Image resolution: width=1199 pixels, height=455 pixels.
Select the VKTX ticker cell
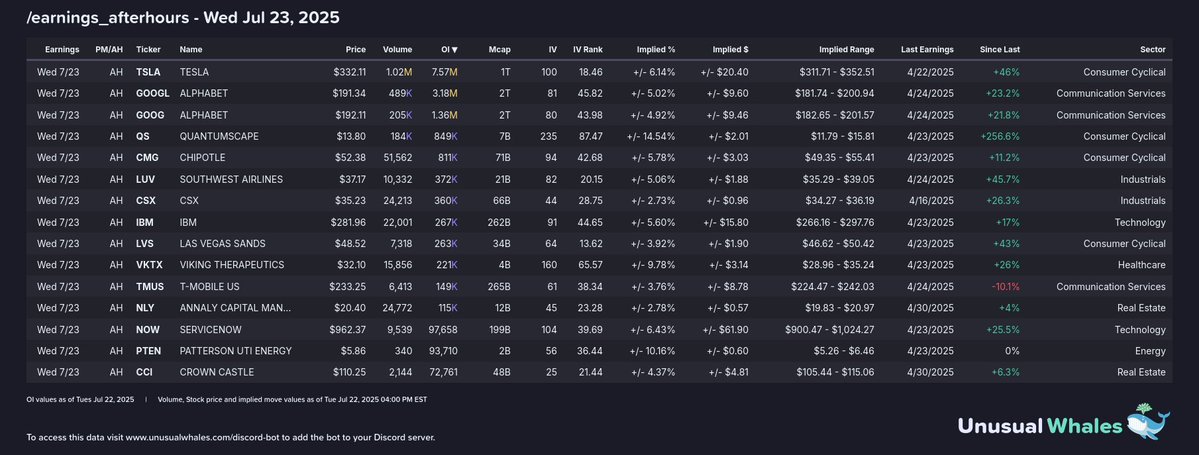coord(148,265)
